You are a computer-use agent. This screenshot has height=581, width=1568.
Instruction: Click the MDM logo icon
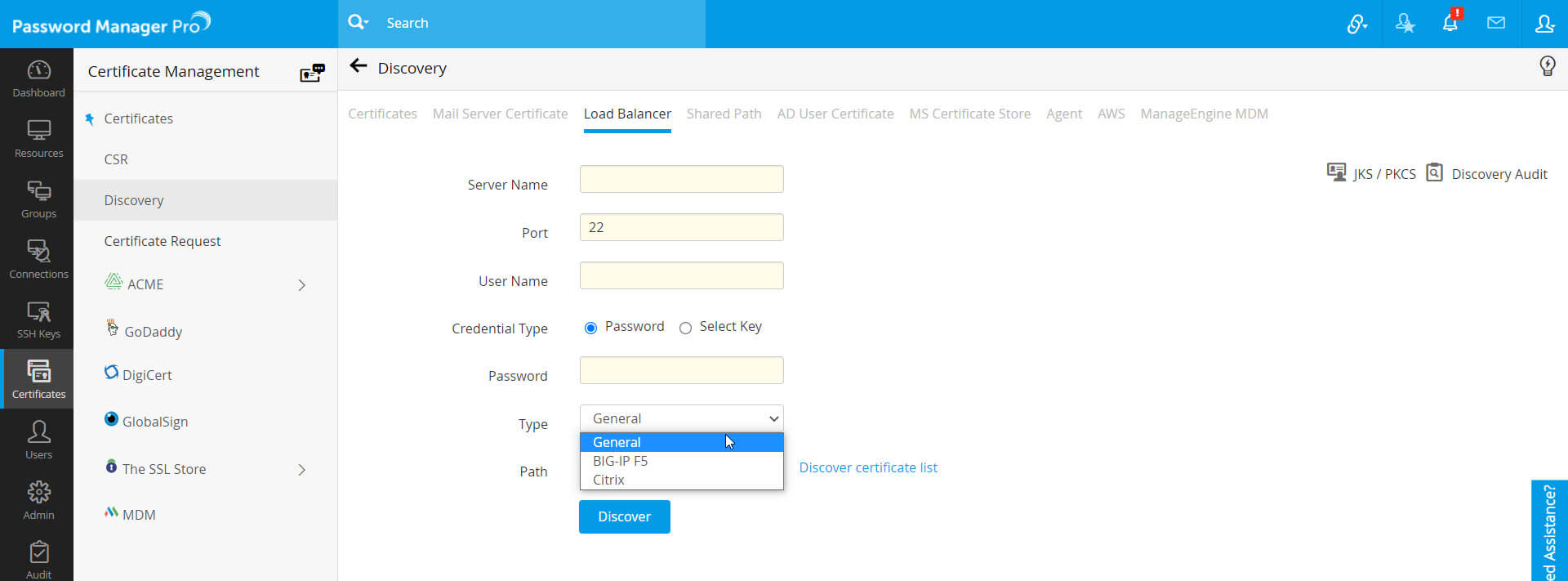[111, 512]
